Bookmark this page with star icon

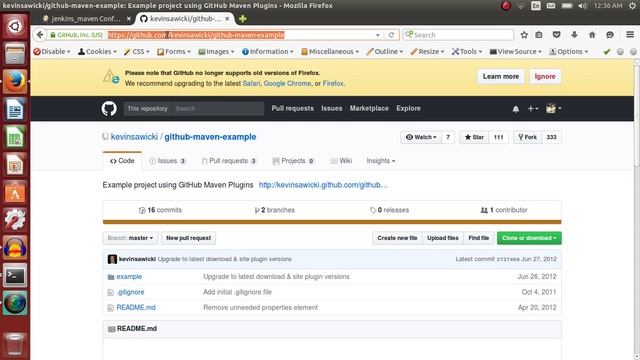(524, 35)
